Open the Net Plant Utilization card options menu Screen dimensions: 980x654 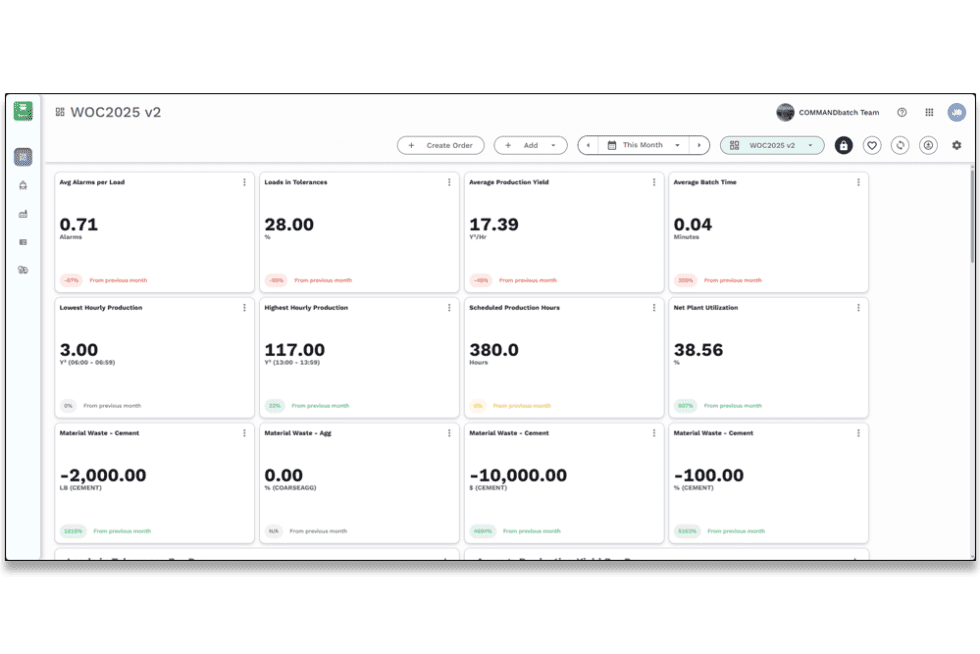(x=858, y=308)
